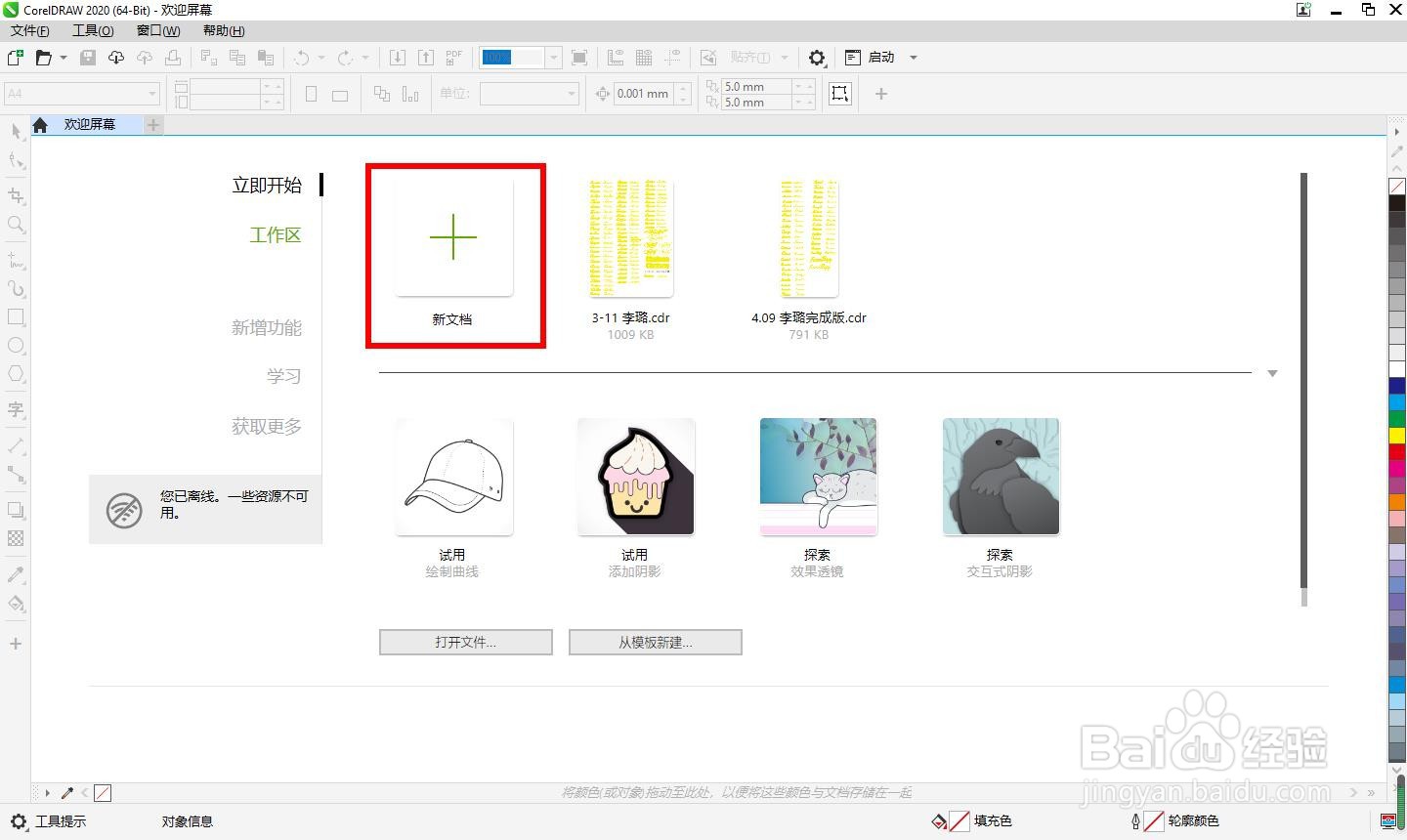Create a new document via toolbar icon
This screenshot has height=840, width=1407.
(x=16, y=58)
